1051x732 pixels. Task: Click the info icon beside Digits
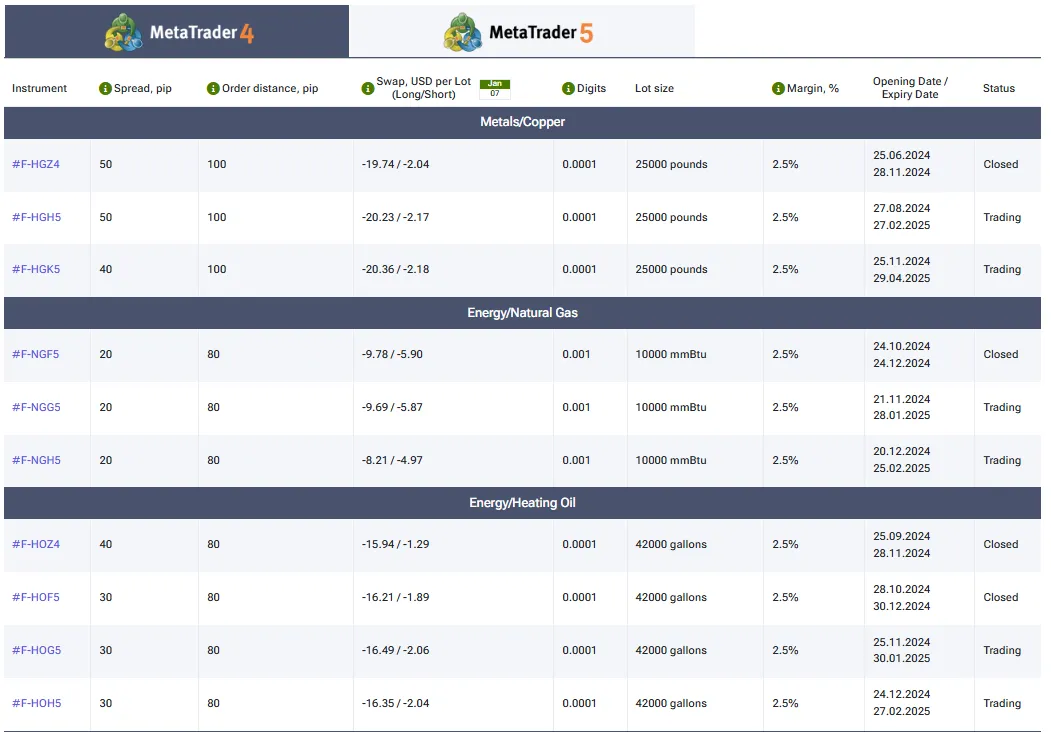[x=568, y=88]
